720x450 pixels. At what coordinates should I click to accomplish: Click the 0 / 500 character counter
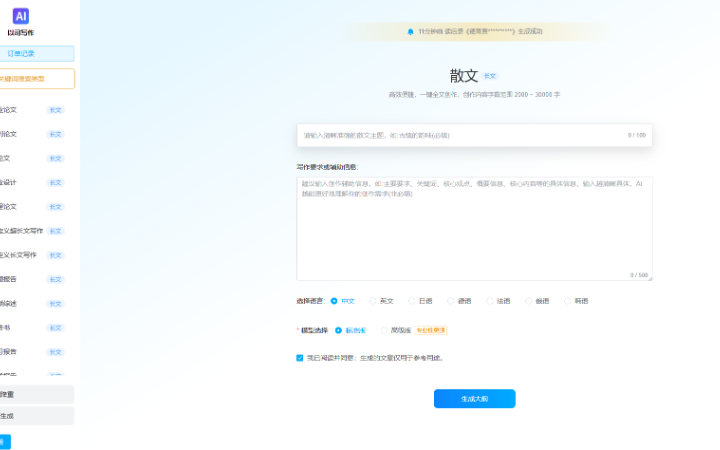(639, 275)
